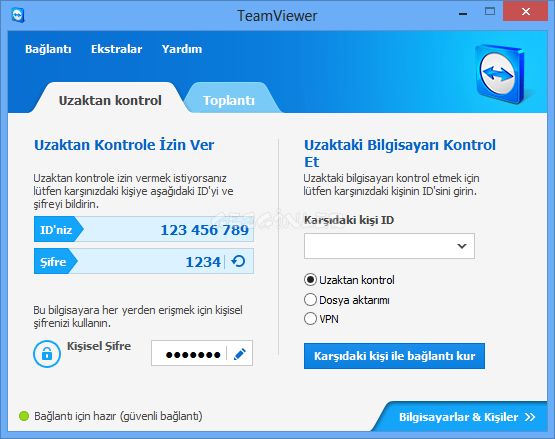Click the Uzaktaki Bilgisayarı Kontrol Et heading
555x439 pixels.
pyautogui.click(x=400, y=153)
